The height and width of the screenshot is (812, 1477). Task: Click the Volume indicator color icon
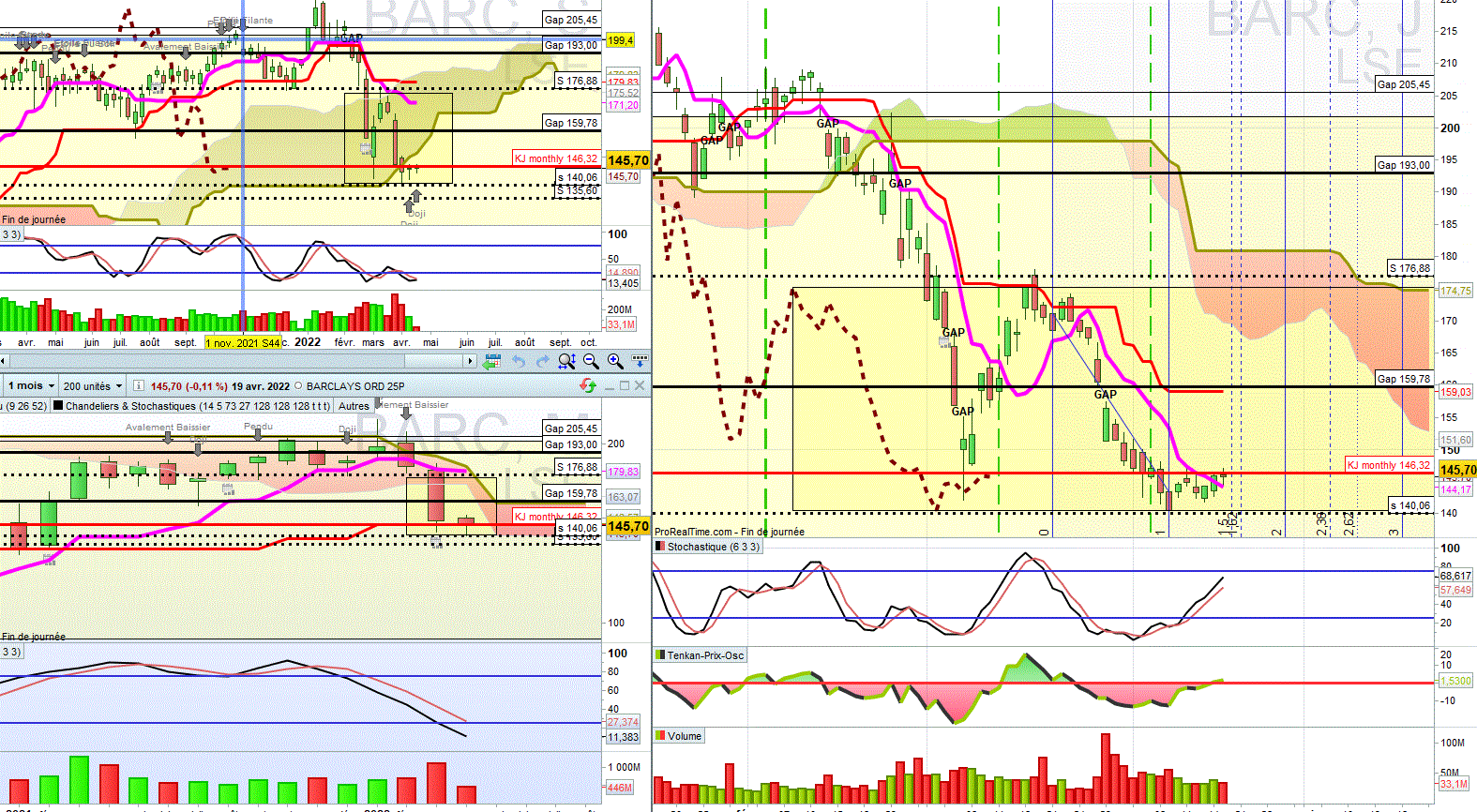click(660, 736)
